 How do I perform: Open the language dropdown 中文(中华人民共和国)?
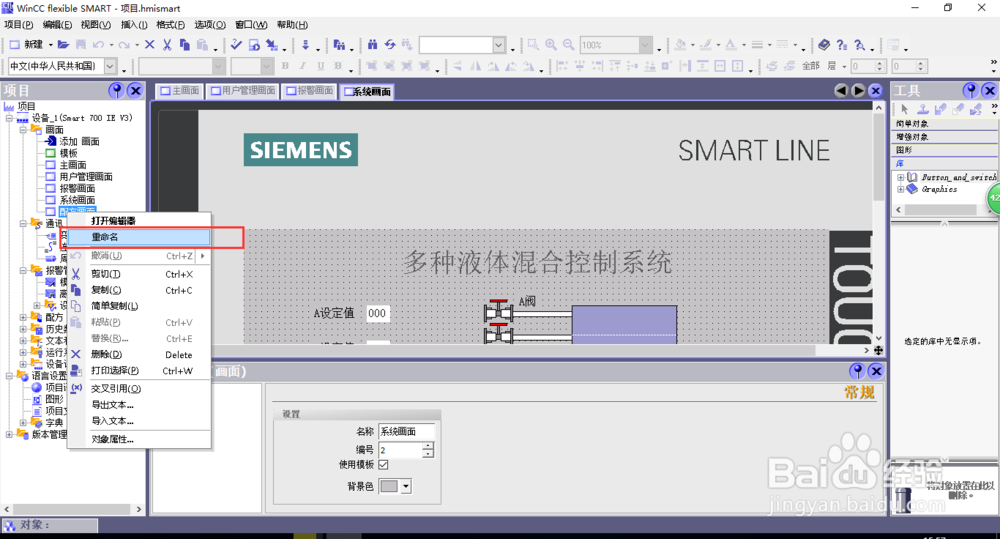pyautogui.click(x=110, y=66)
